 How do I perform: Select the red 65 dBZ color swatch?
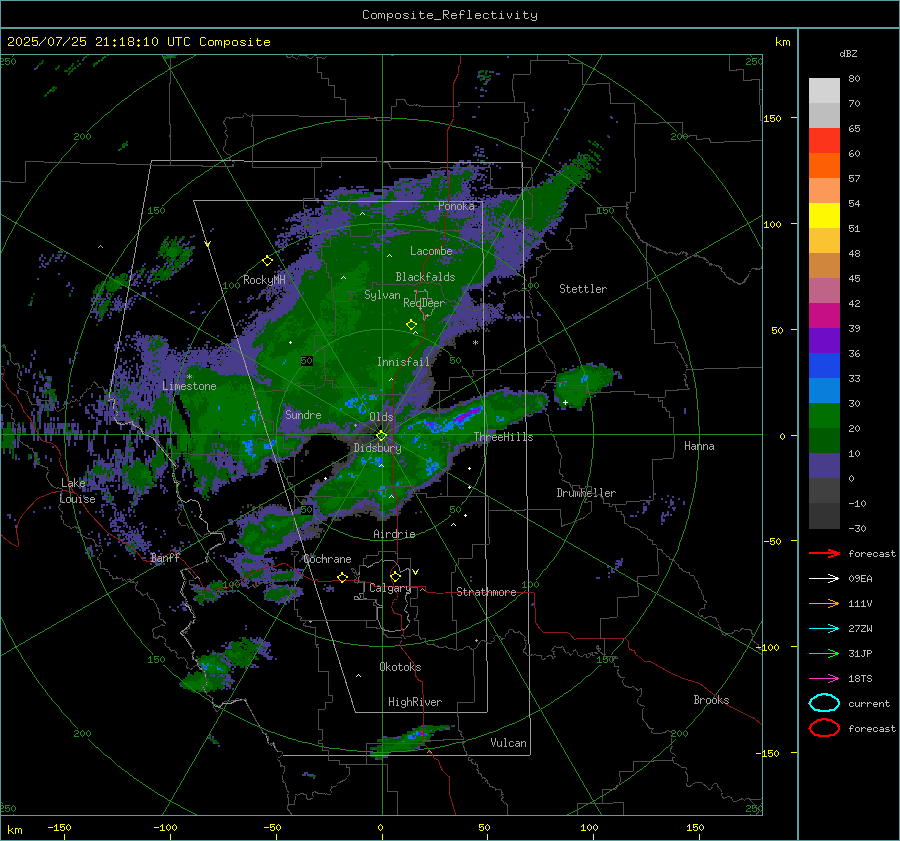coord(824,141)
